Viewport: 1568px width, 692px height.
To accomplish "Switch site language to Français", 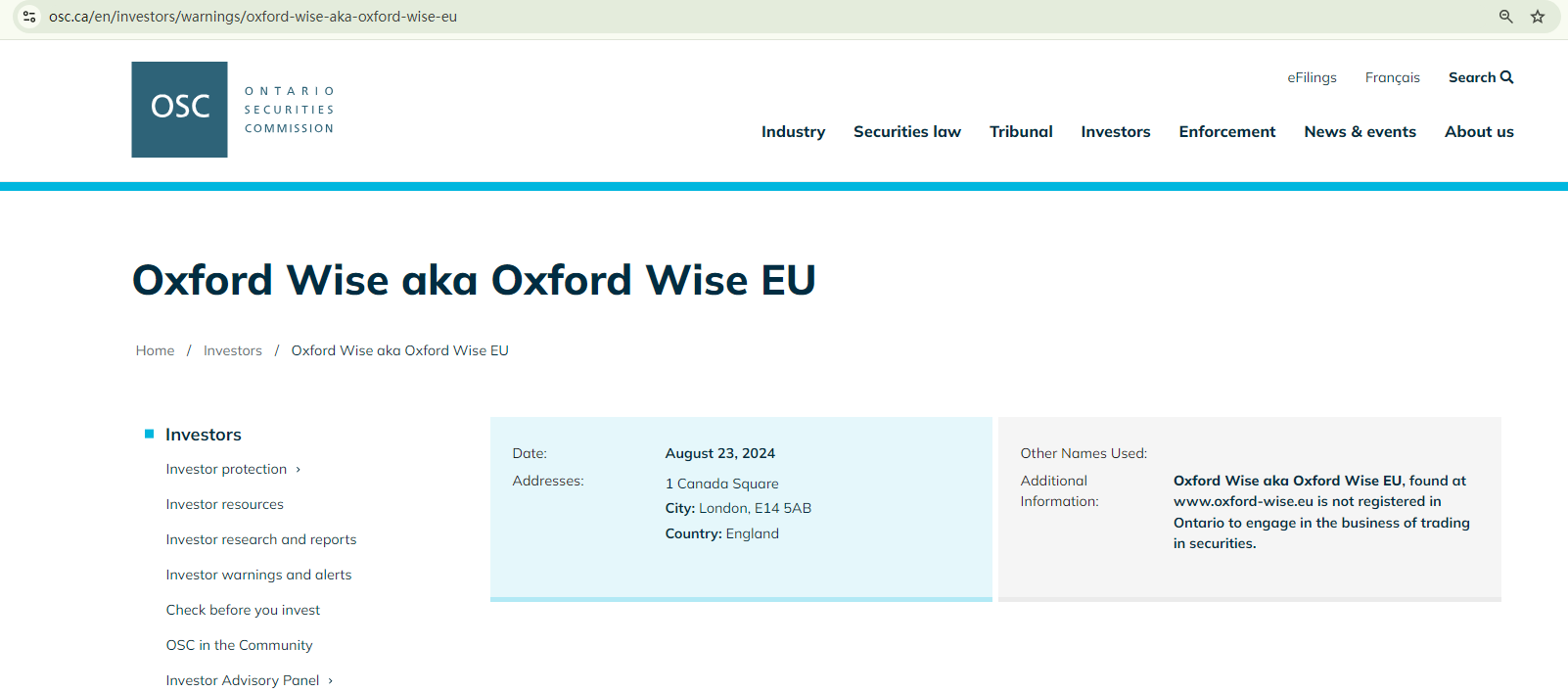I will (1392, 77).
